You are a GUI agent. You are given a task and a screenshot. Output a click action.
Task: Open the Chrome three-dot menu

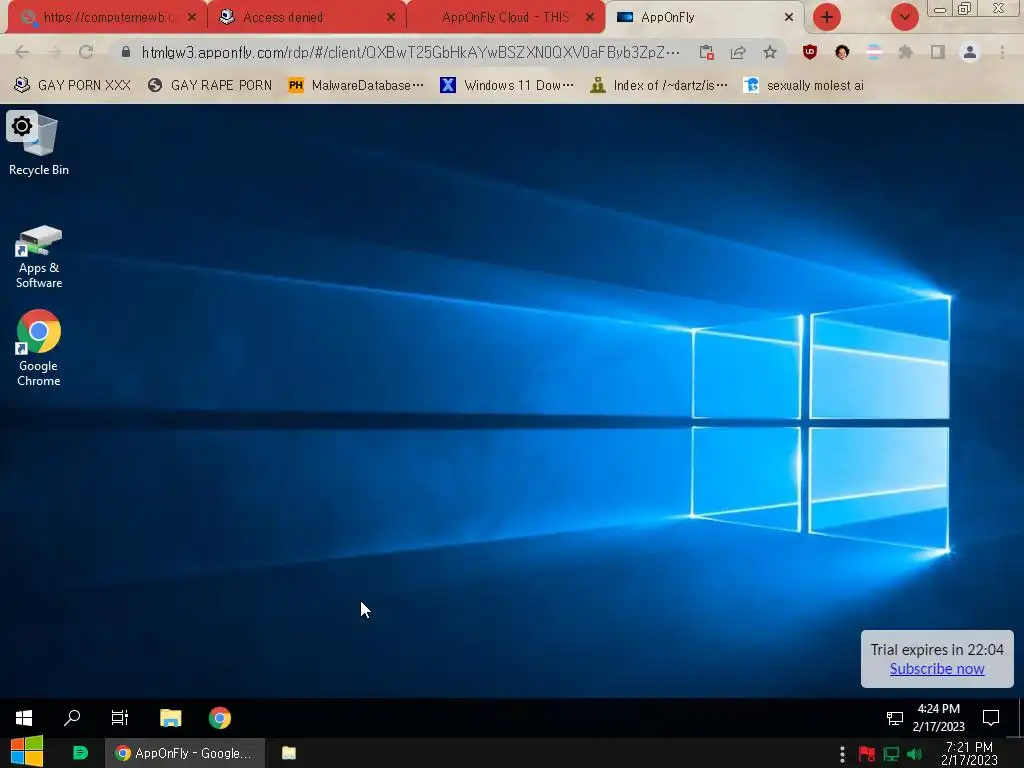(1002, 52)
